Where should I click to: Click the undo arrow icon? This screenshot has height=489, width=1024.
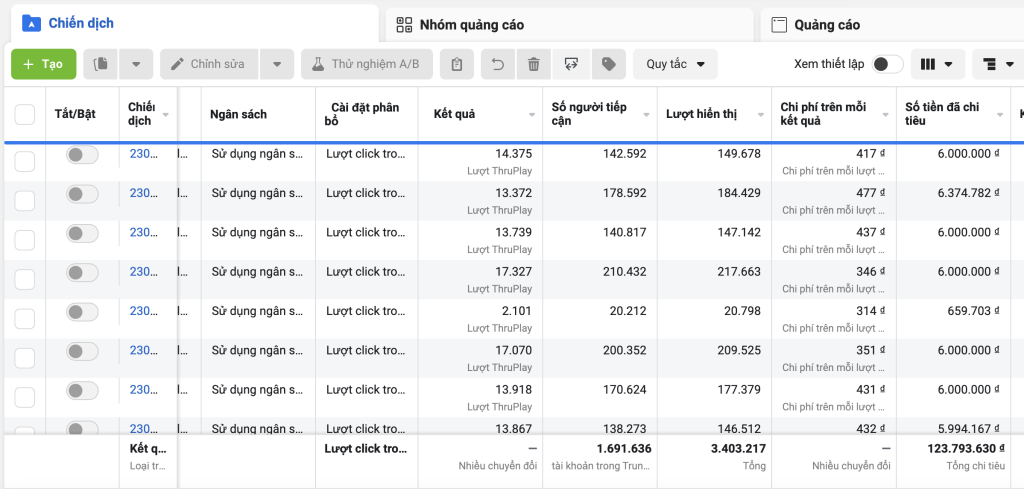497,64
